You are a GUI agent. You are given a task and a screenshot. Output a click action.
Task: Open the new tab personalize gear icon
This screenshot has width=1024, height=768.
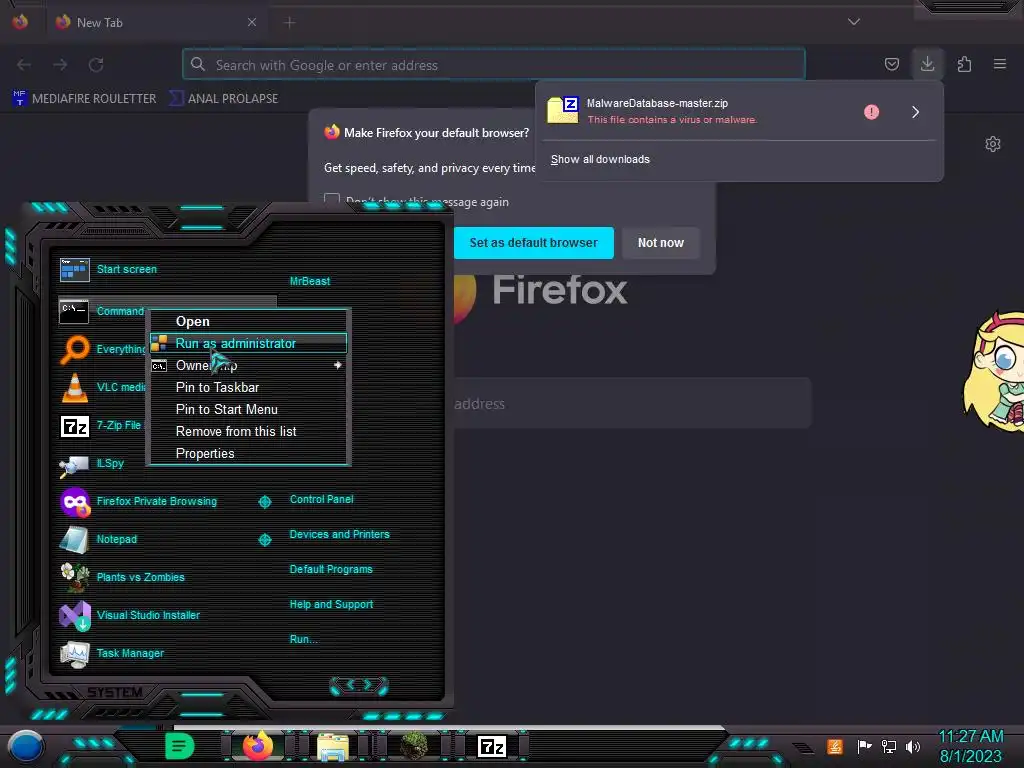(x=993, y=144)
